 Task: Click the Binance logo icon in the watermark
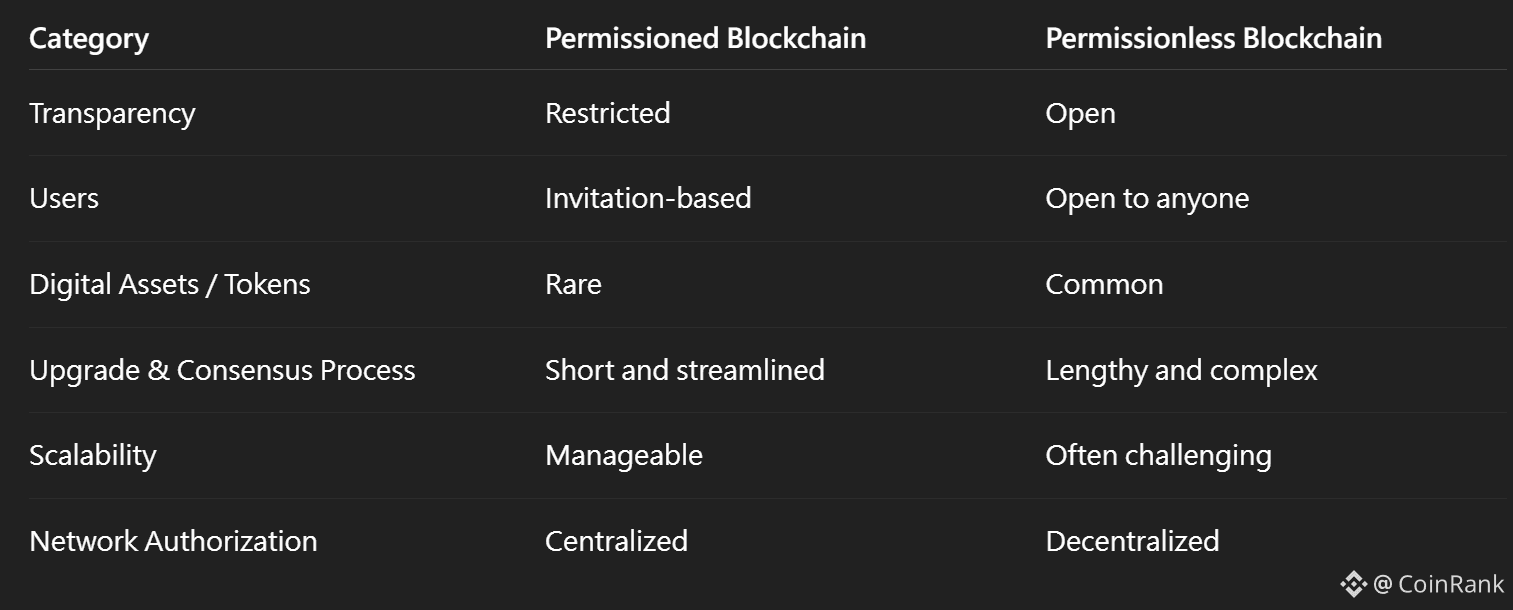tap(1353, 584)
